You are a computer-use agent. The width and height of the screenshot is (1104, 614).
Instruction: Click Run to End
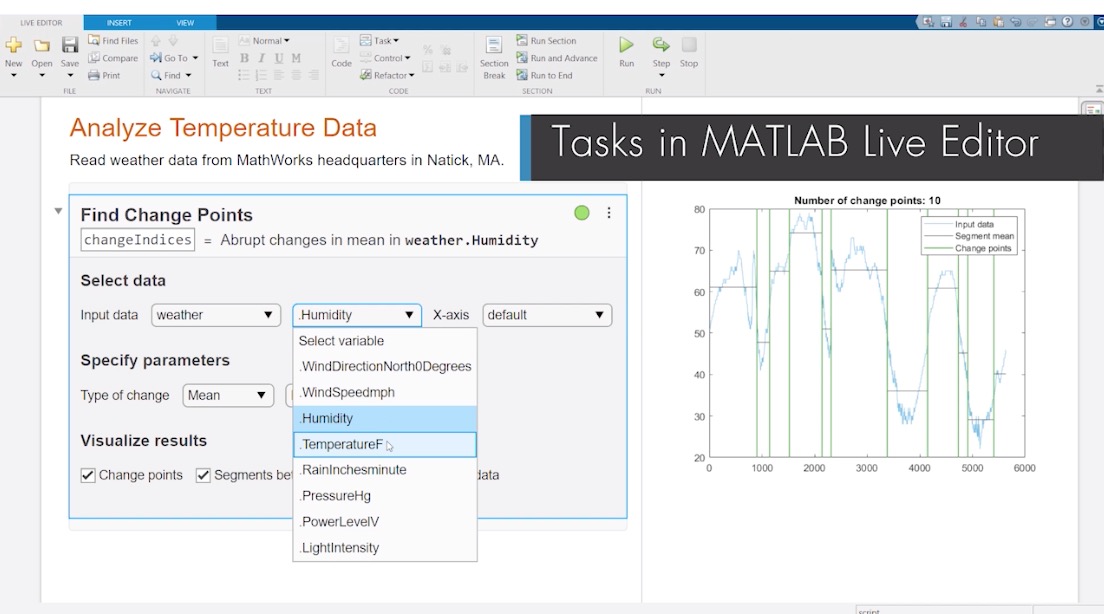pos(544,75)
